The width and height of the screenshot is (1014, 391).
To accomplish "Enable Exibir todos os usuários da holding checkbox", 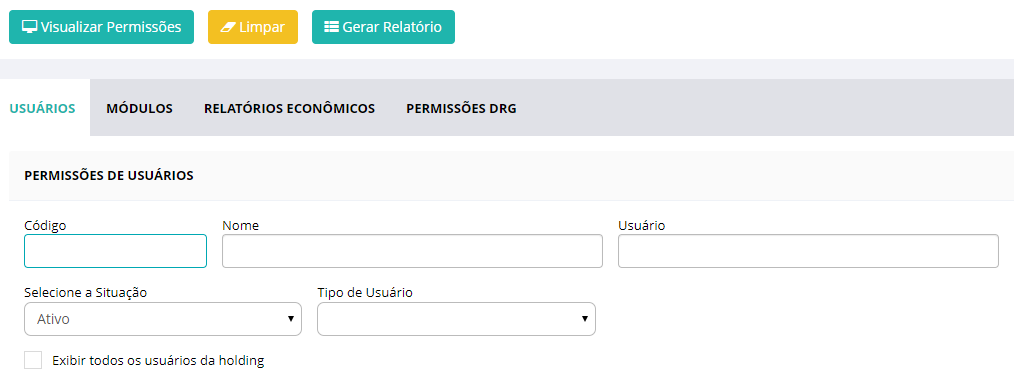I will [x=33, y=361].
